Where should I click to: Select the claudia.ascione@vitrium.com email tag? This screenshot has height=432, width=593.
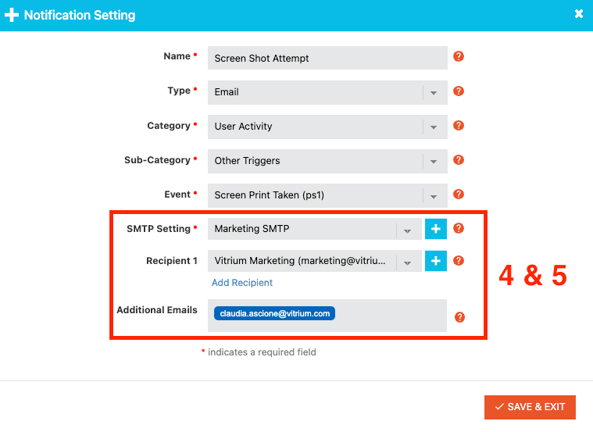274,313
